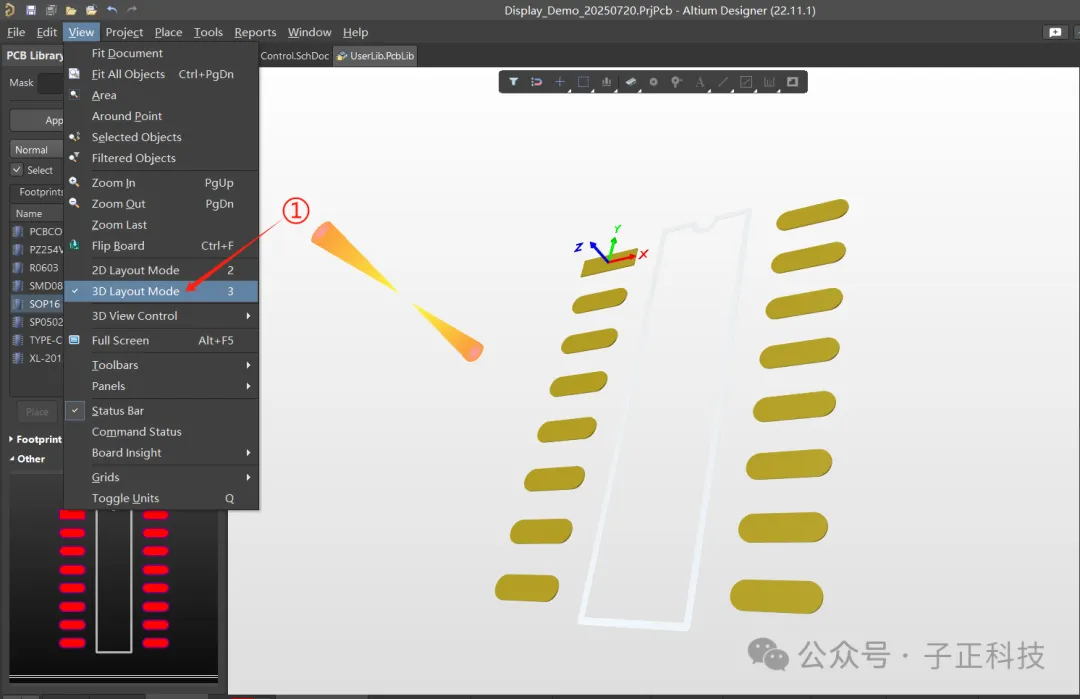Open the Project menu
Viewport: 1080px width, 699px height.
(124, 32)
